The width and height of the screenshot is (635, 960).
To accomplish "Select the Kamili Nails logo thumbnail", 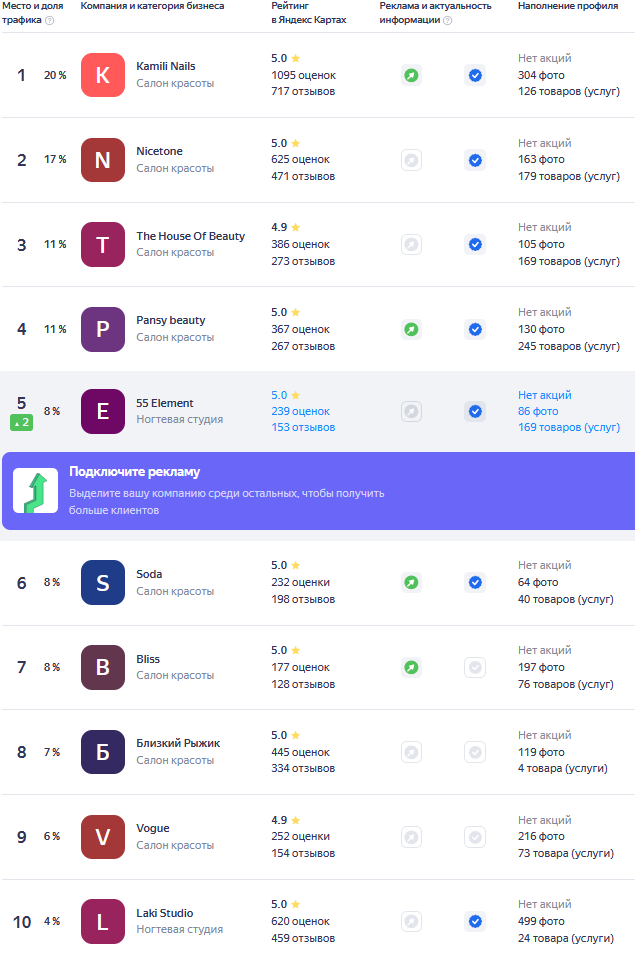I will [x=103, y=75].
